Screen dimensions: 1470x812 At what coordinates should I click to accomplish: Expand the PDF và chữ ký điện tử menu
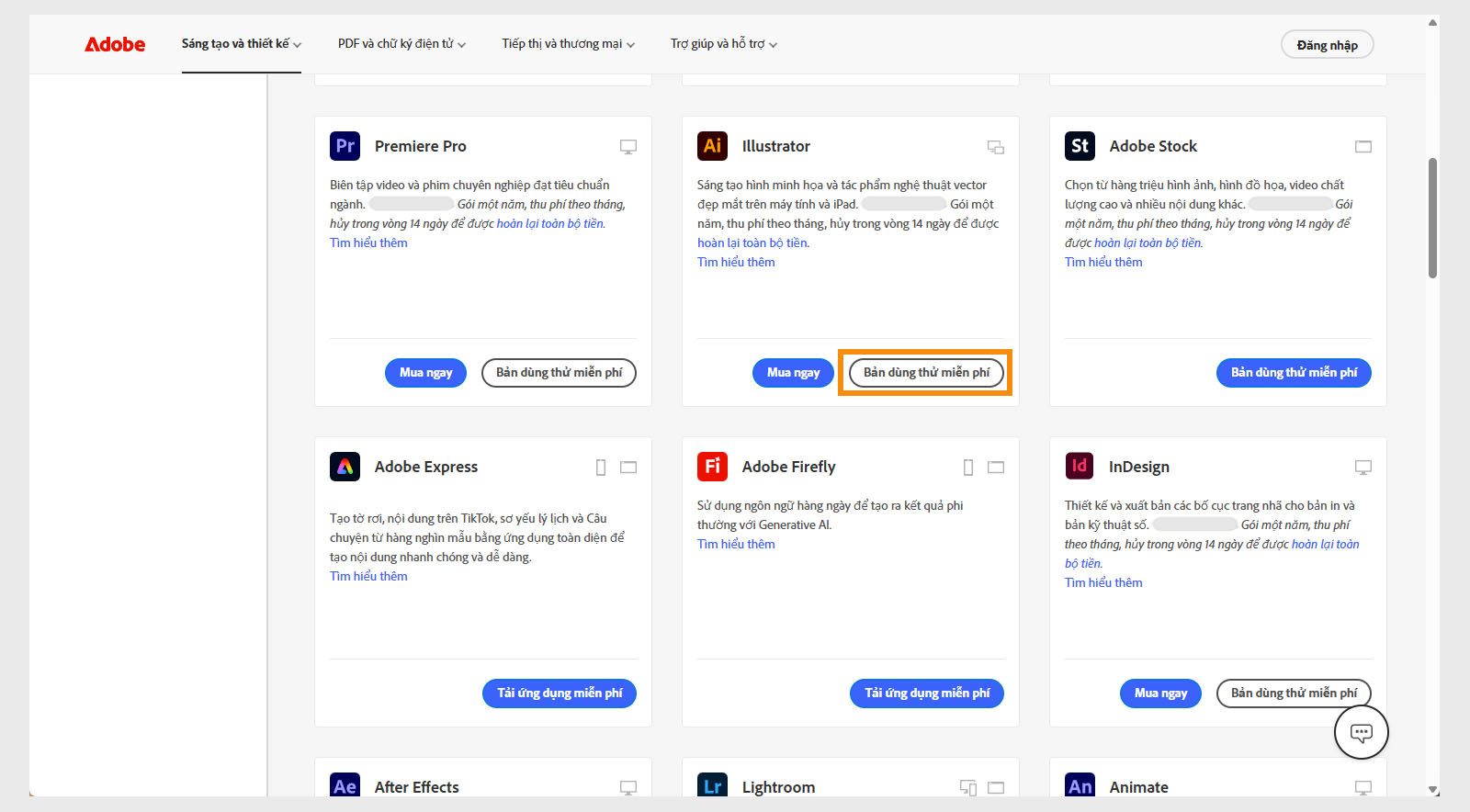[x=401, y=44]
